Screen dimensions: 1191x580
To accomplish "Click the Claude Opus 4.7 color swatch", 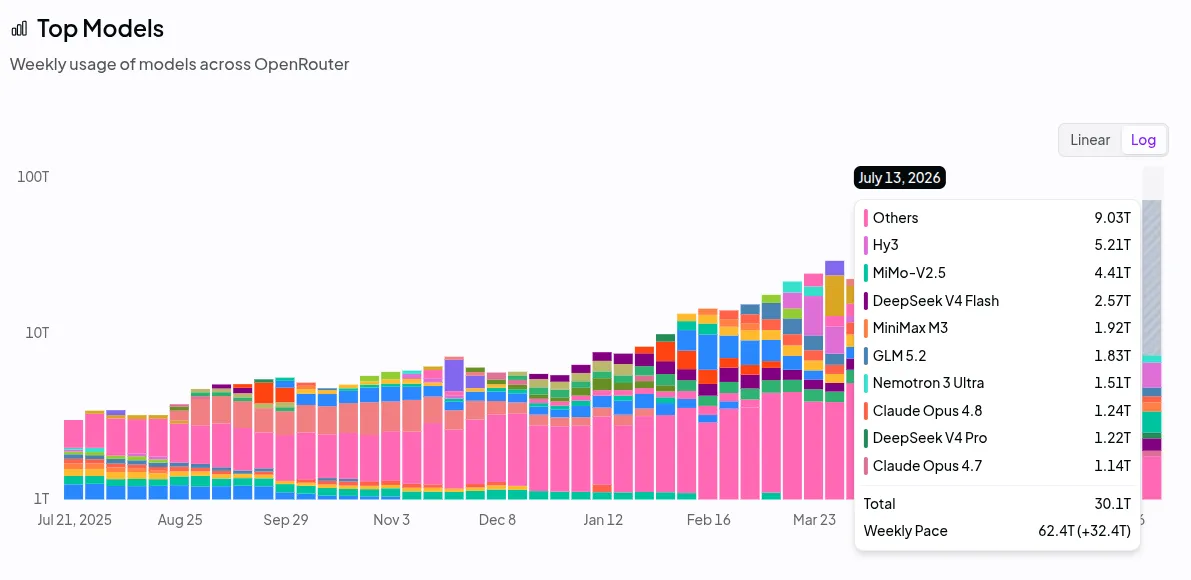I will coord(866,465).
